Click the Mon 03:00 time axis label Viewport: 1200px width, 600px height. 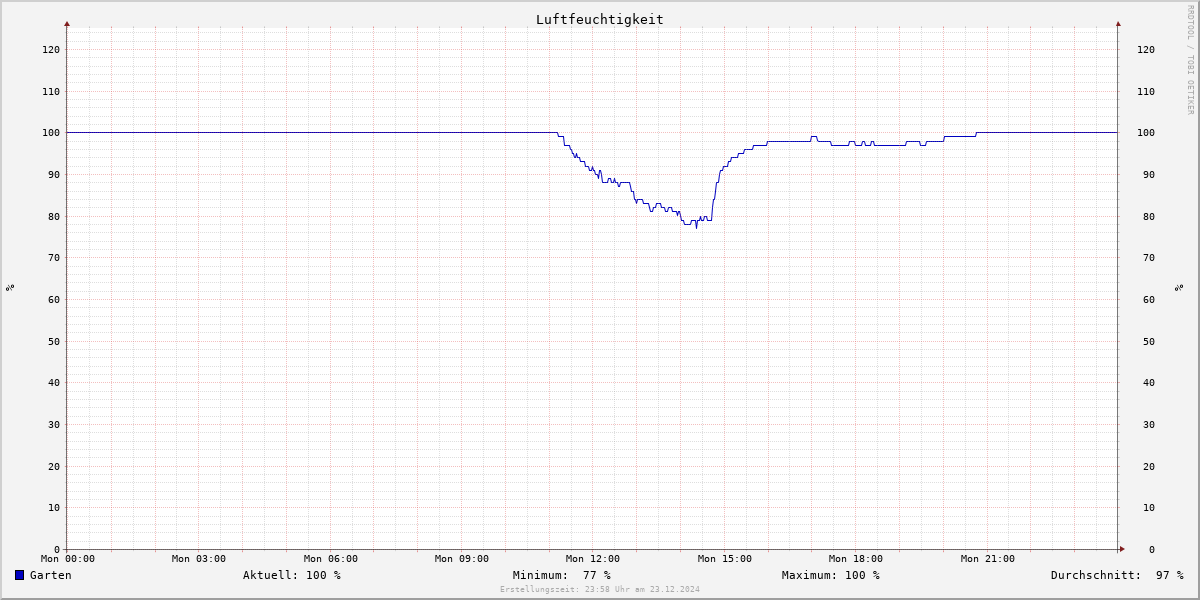point(199,559)
